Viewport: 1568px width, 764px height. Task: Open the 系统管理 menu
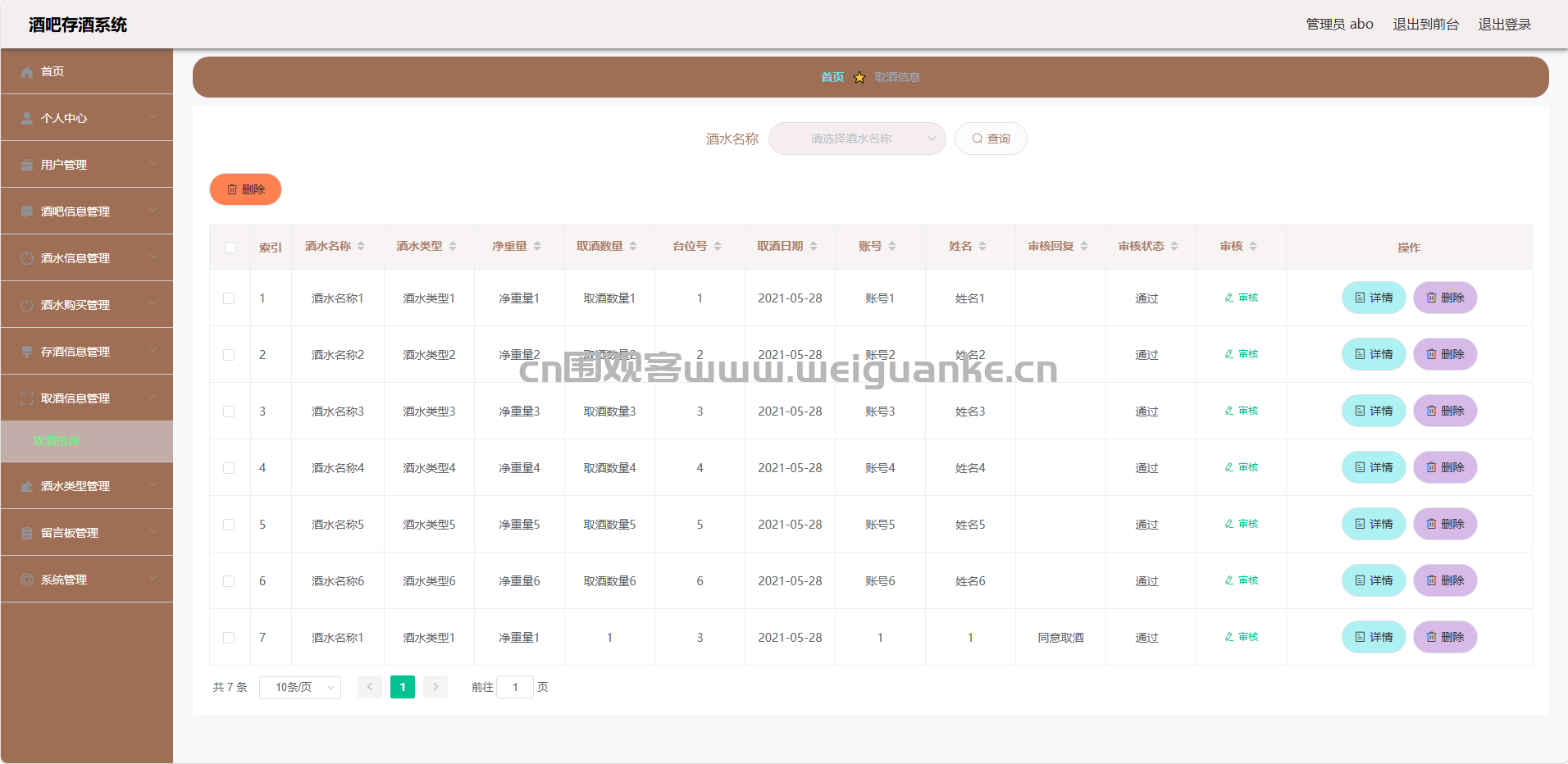87,580
